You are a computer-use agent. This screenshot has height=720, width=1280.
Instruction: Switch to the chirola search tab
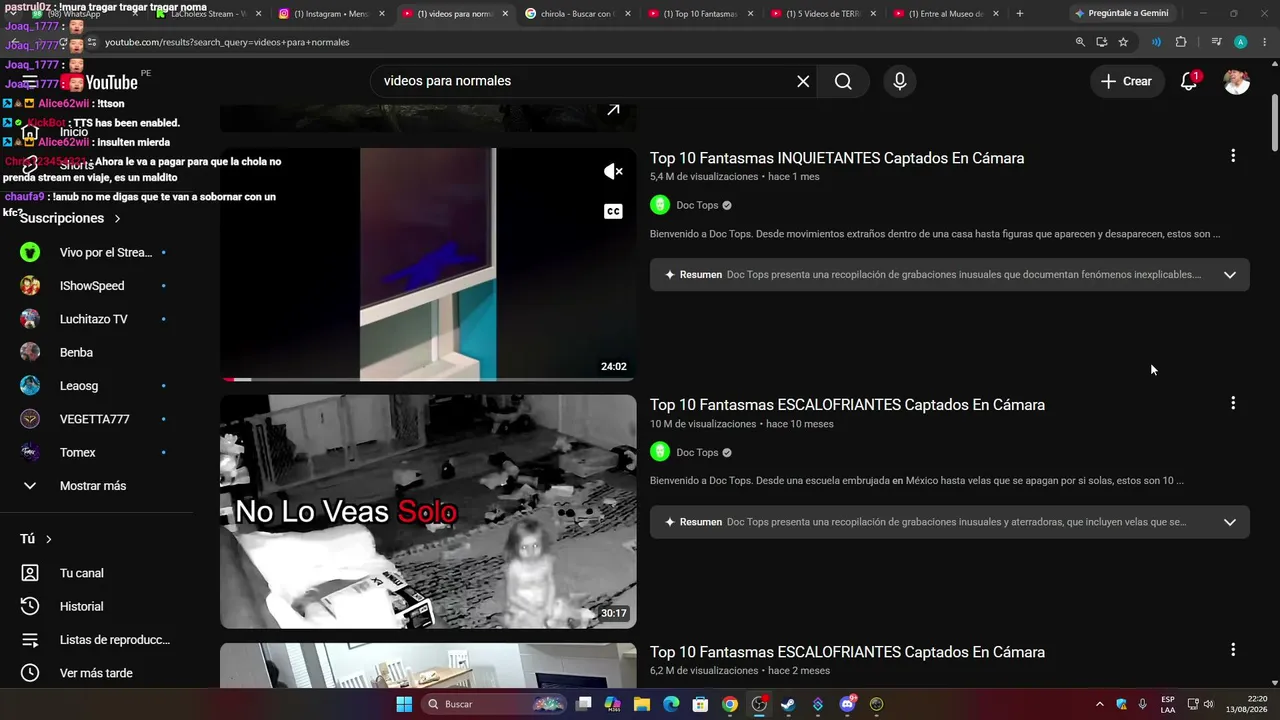[x=577, y=14]
